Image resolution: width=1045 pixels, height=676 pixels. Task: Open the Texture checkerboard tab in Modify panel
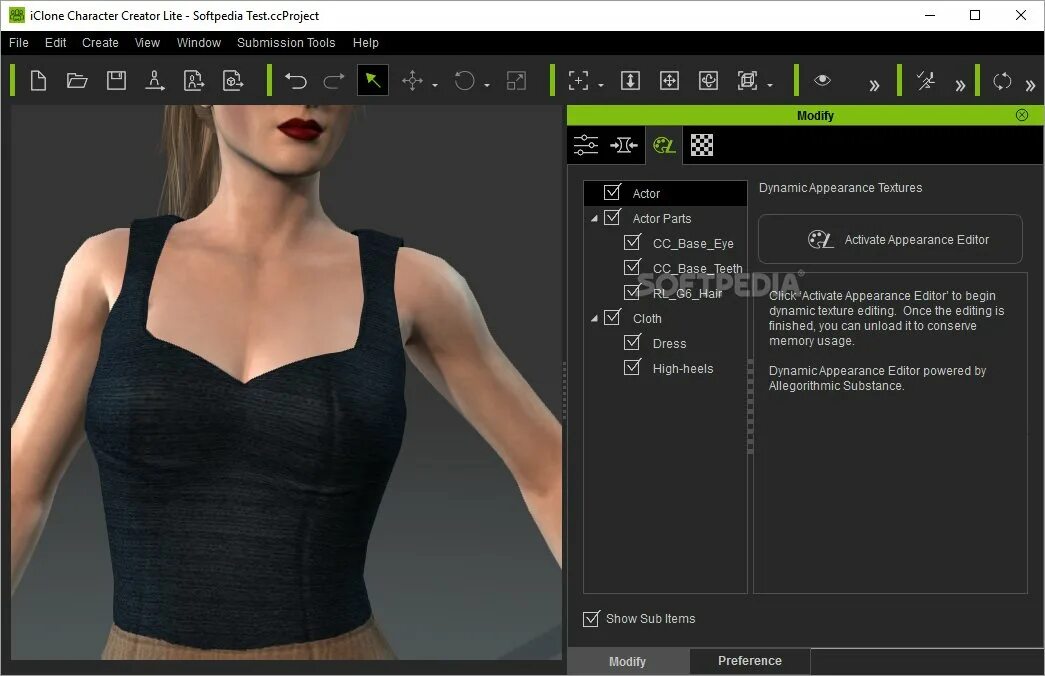coord(702,145)
